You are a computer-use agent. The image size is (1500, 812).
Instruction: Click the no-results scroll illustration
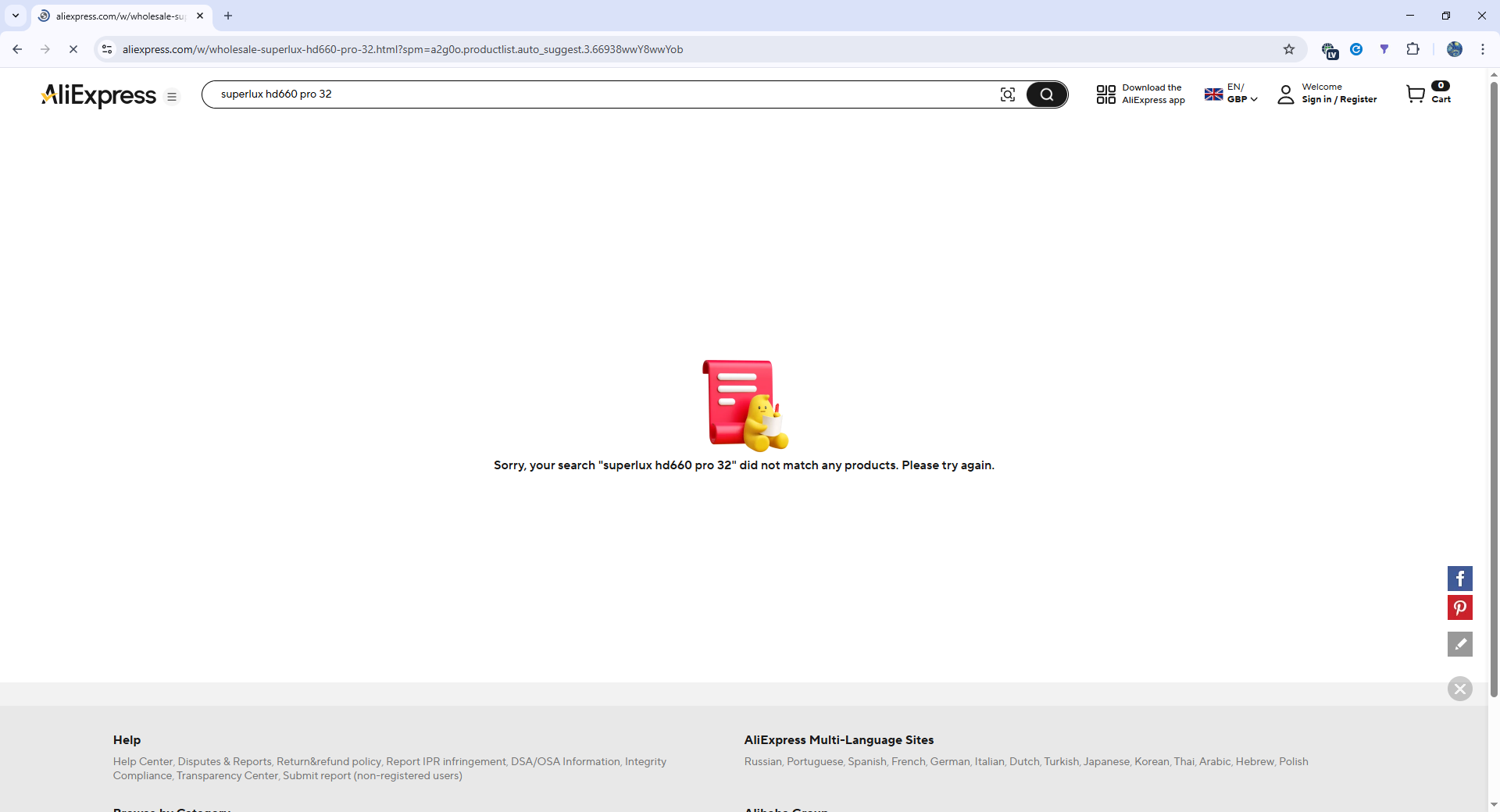[745, 405]
